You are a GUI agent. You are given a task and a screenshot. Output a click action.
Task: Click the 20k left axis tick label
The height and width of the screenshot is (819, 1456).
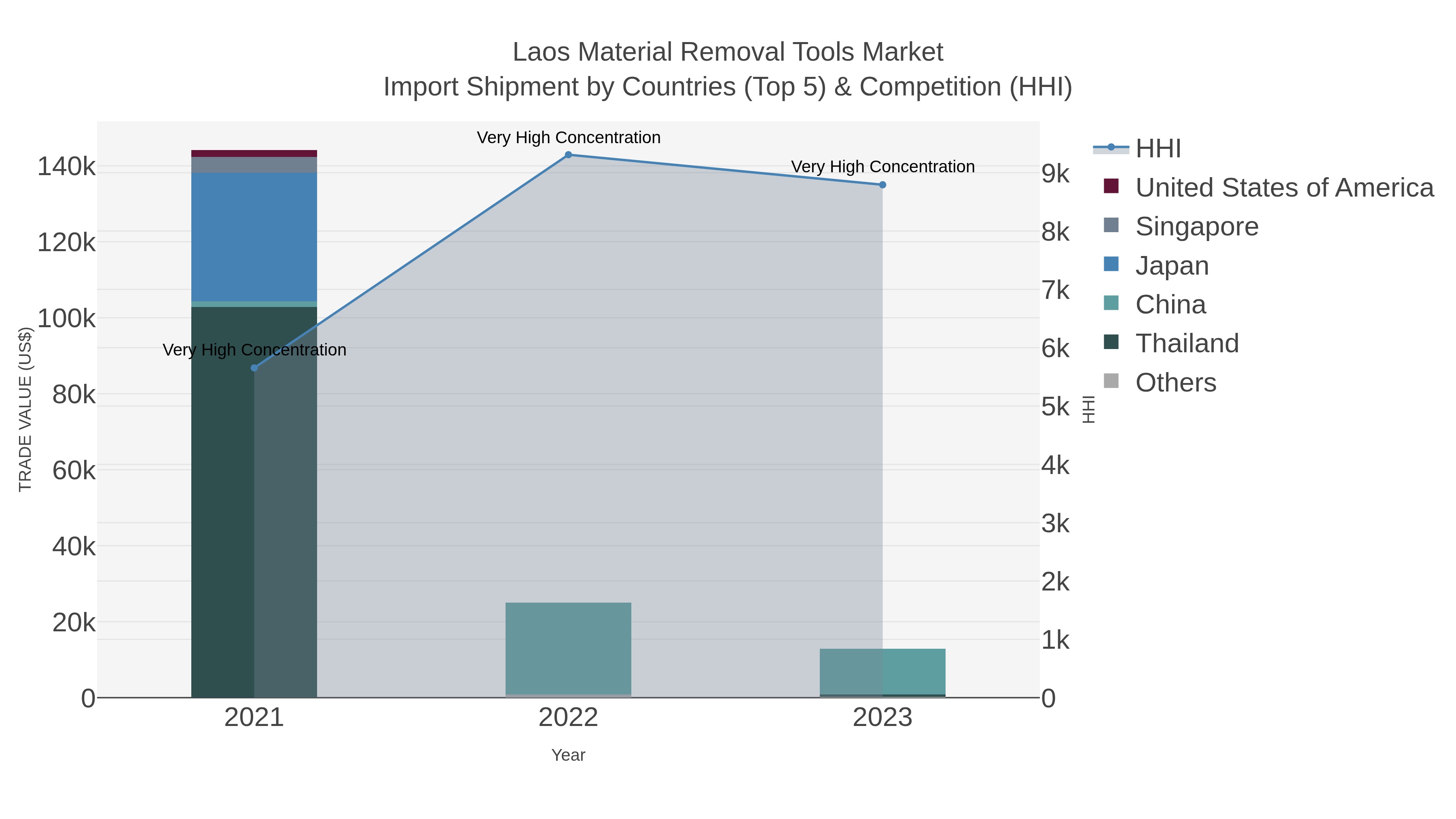(x=74, y=623)
